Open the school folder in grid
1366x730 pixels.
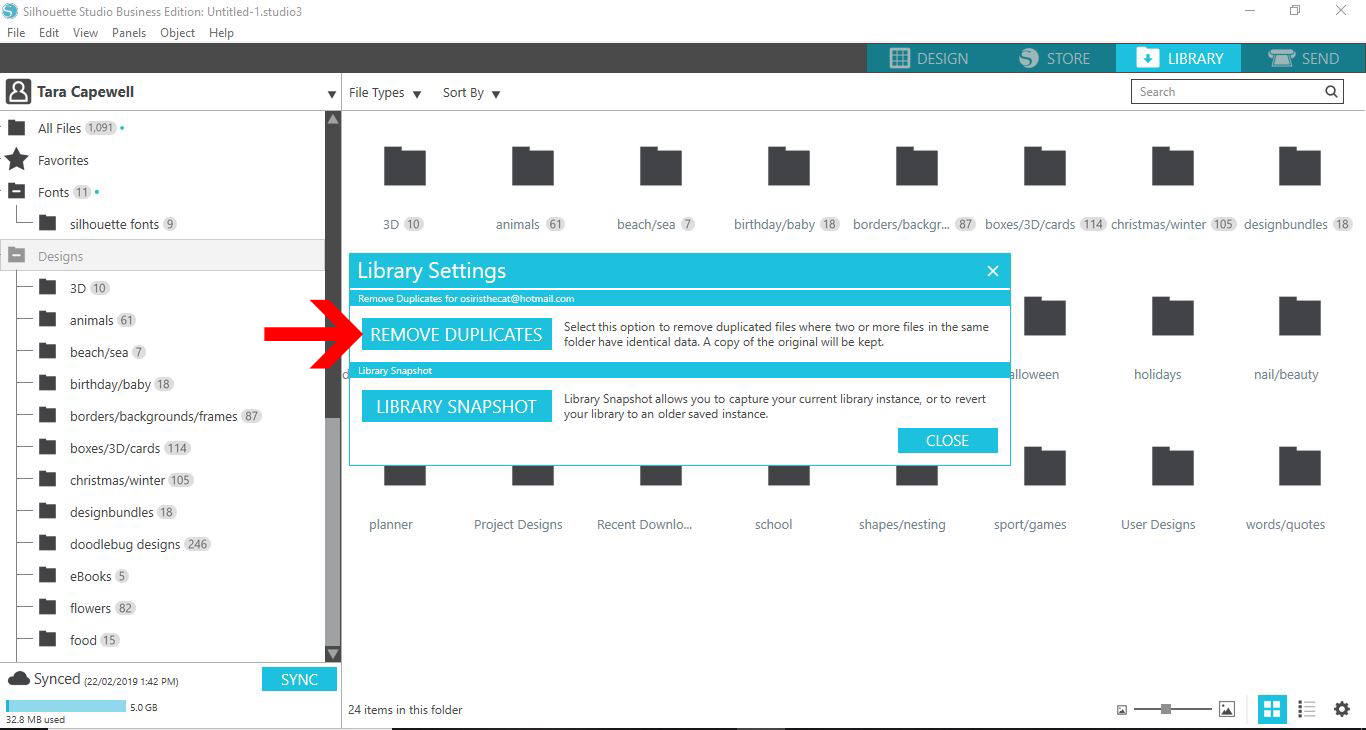[x=789, y=474]
